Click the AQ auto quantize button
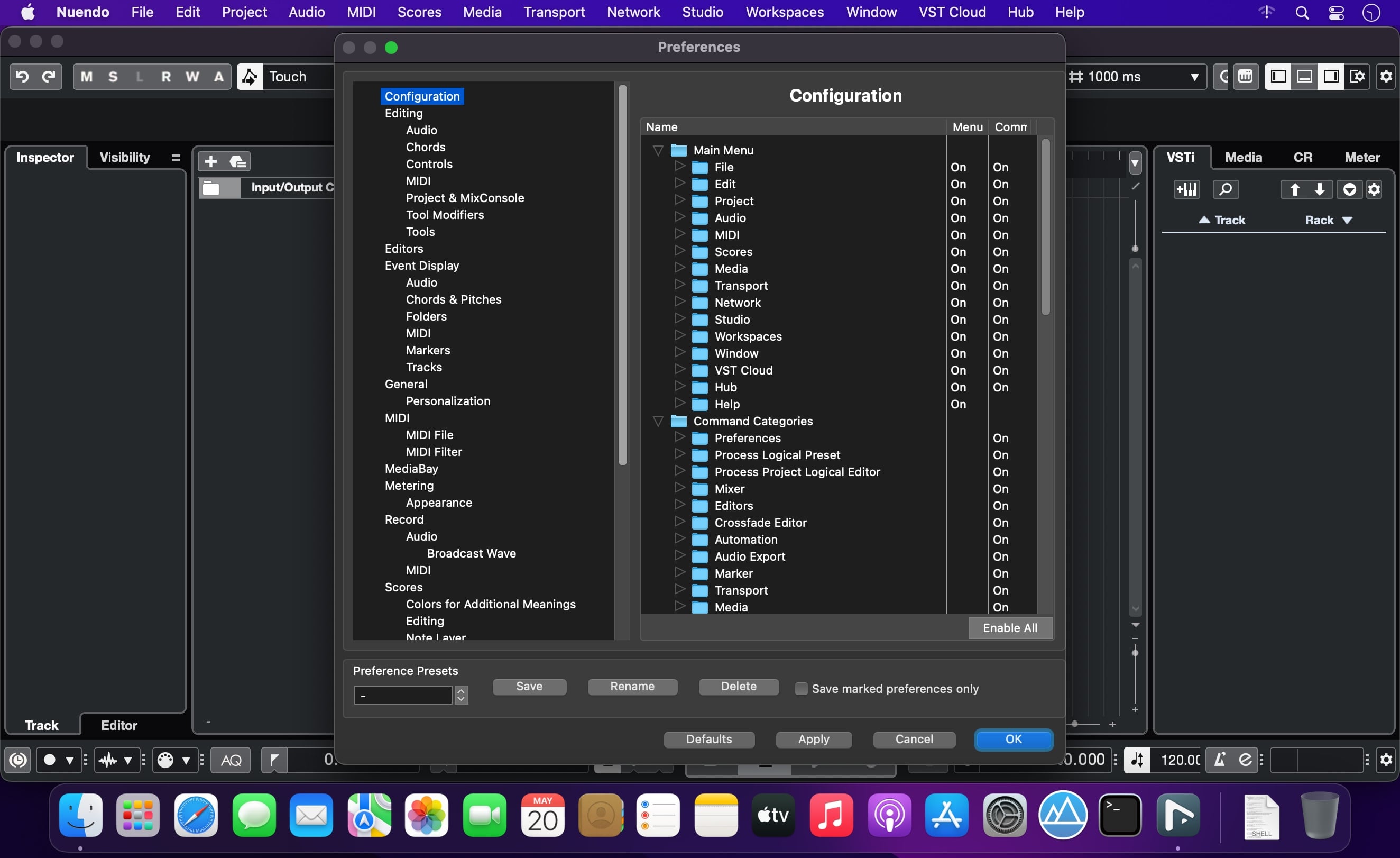The image size is (1400, 858). (x=231, y=760)
